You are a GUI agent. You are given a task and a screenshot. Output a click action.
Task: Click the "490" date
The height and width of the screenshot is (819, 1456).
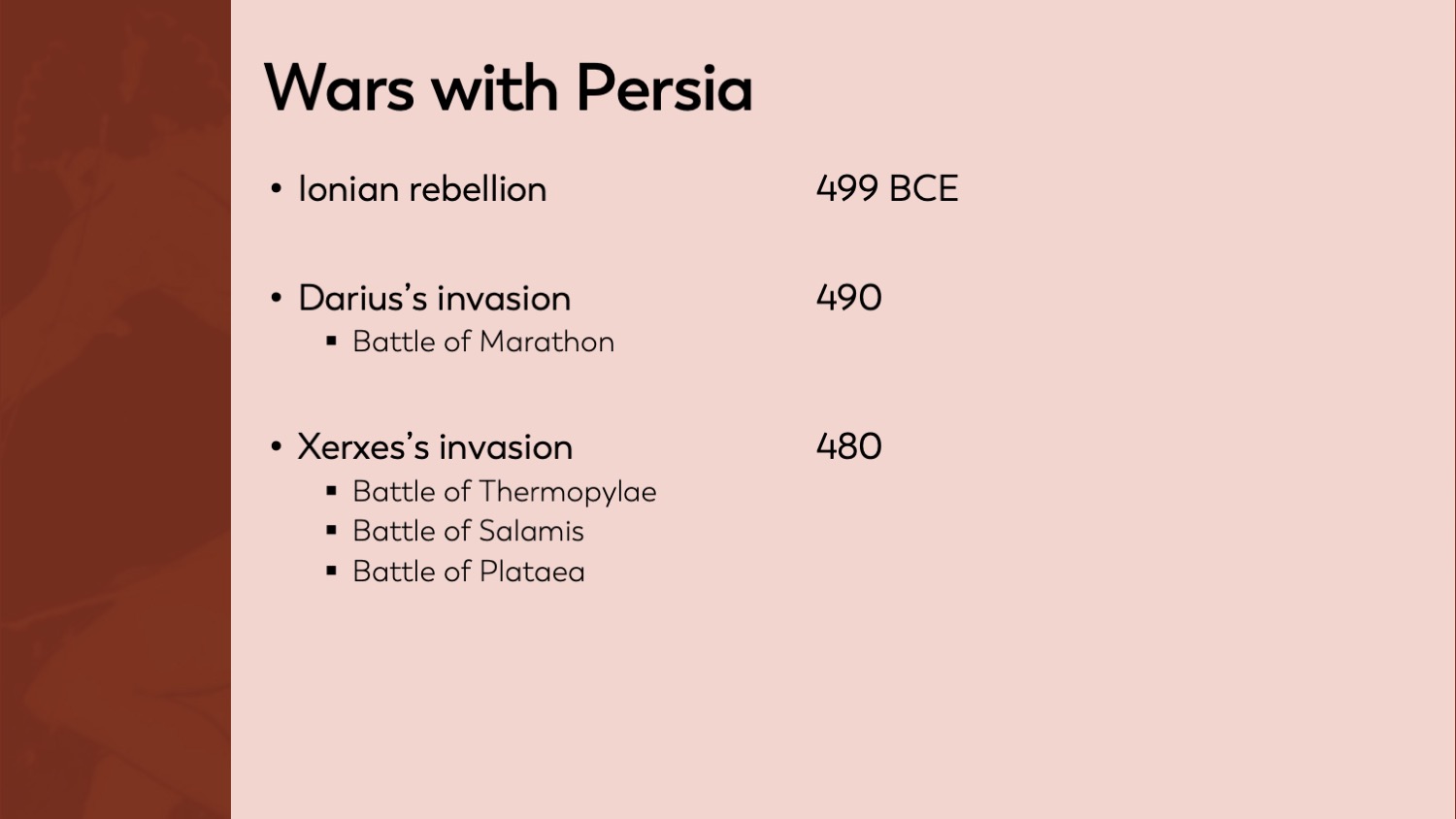click(848, 298)
